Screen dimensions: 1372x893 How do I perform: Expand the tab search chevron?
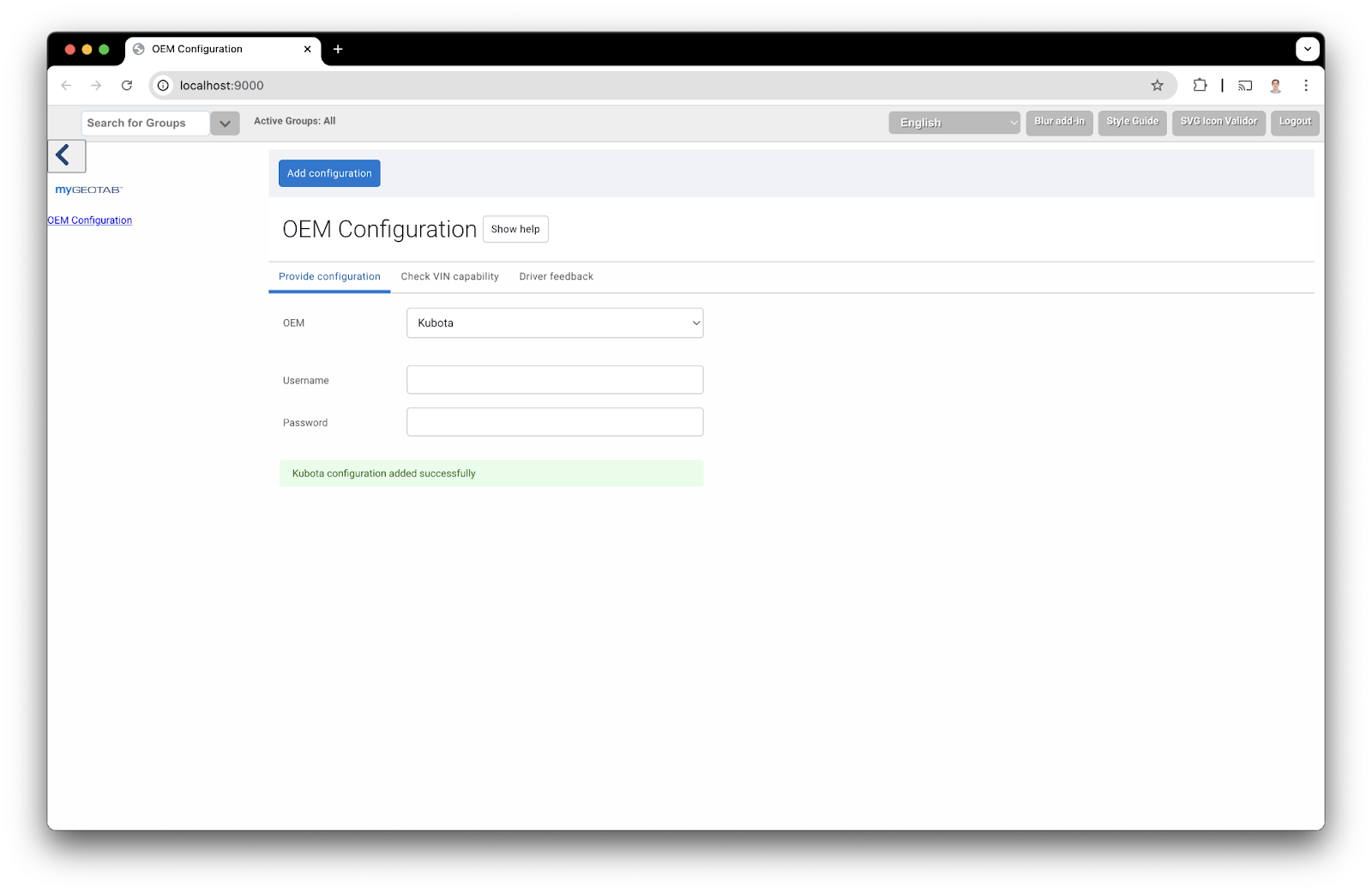coord(1308,49)
